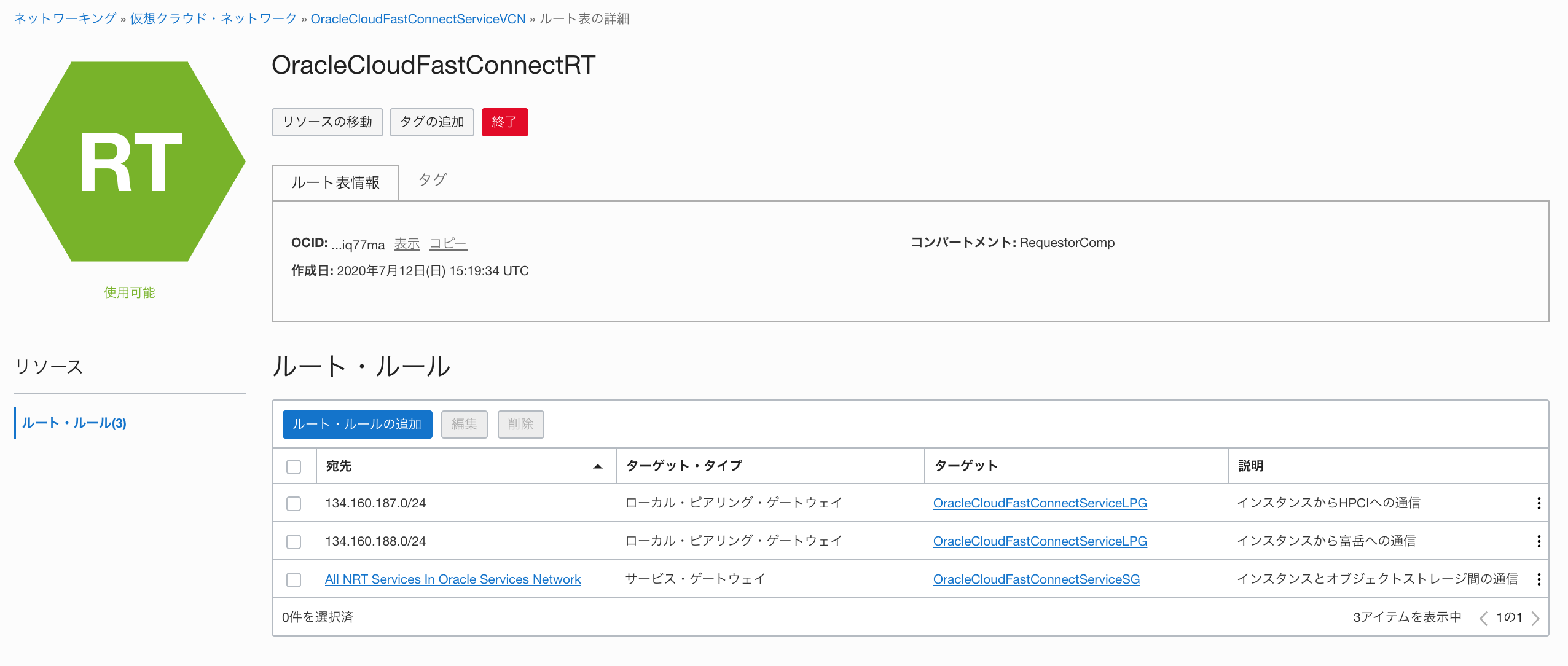Click the 編集 button
Screen dimensions: 1568x666
[x=465, y=425]
